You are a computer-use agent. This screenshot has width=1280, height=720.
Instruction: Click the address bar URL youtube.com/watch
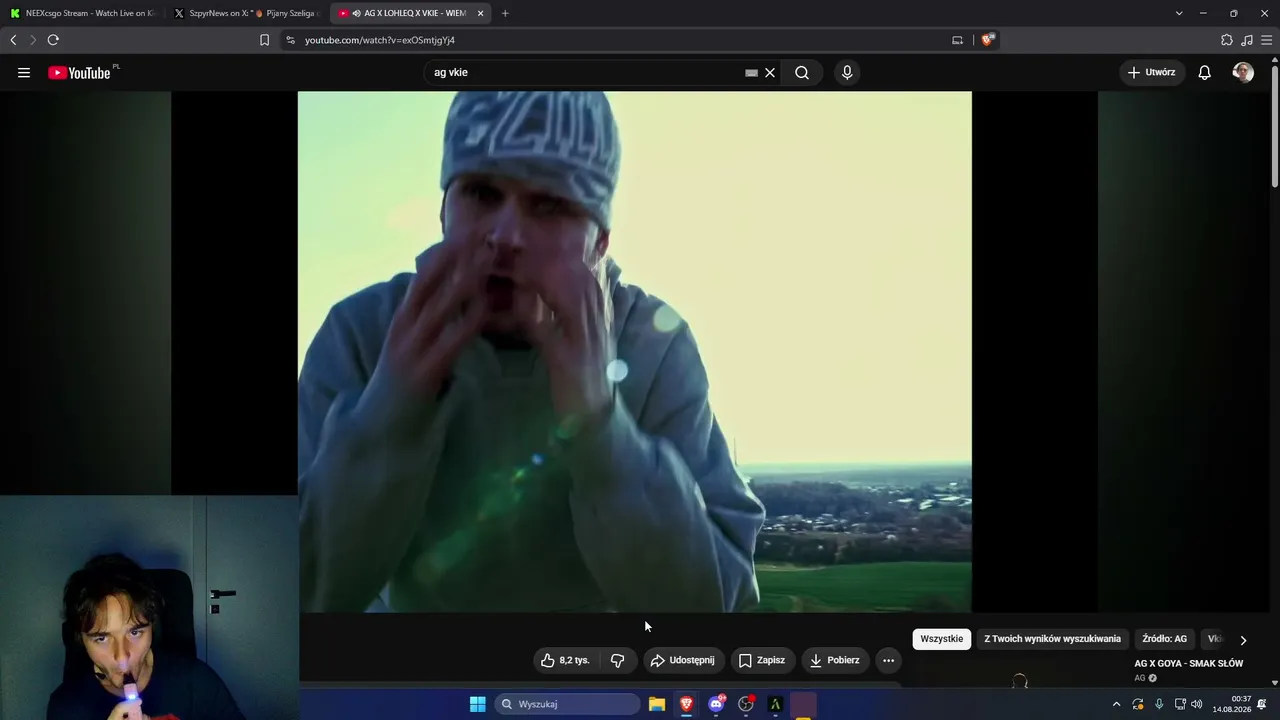380,40
